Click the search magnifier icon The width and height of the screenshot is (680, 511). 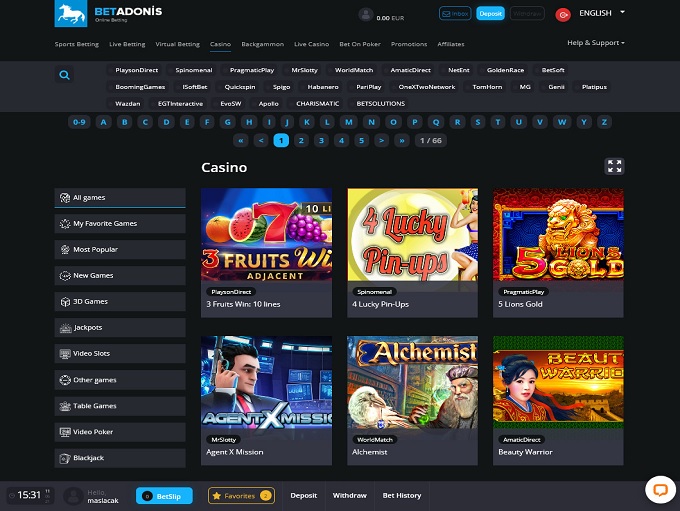64,75
